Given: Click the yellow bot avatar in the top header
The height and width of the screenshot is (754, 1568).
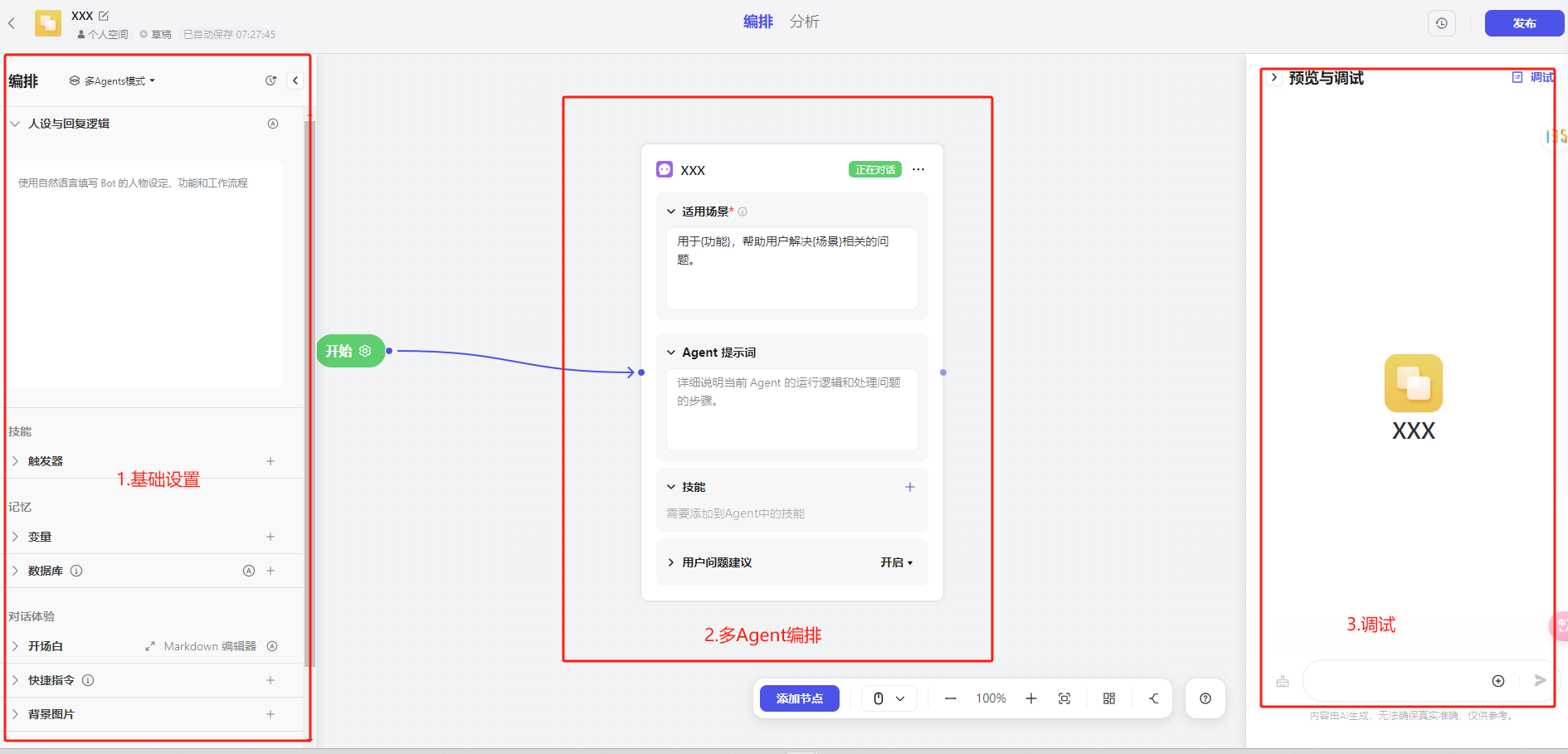Looking at the screenshot, I should [48, 23].
